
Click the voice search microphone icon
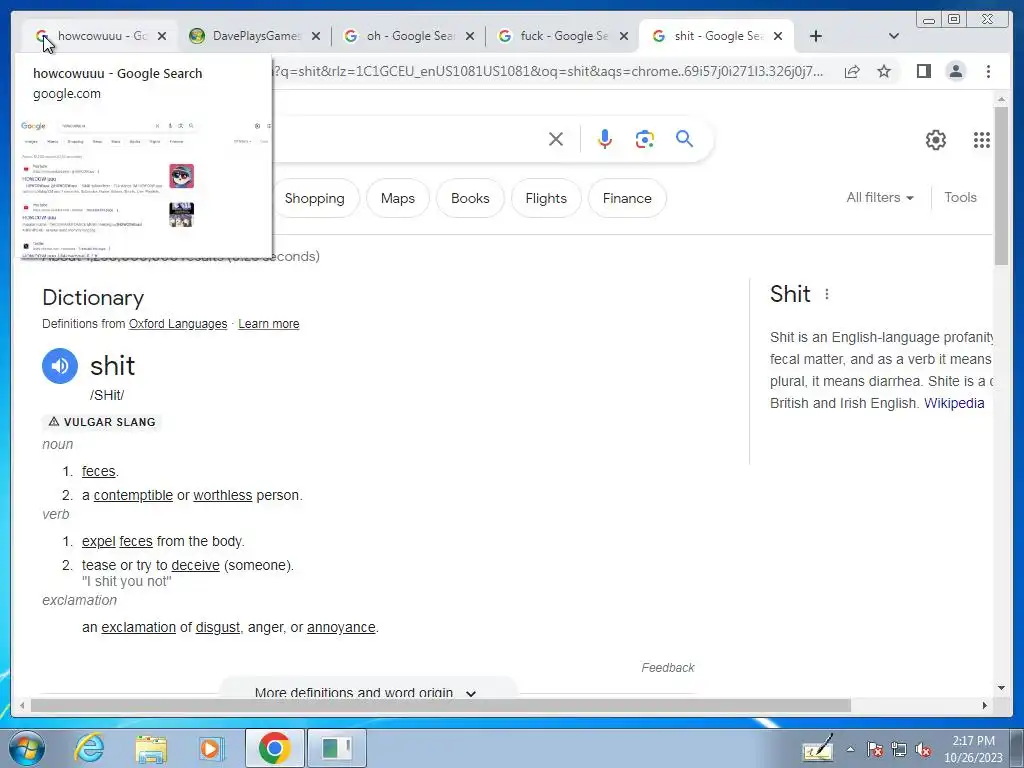click(x=605, y=139)
